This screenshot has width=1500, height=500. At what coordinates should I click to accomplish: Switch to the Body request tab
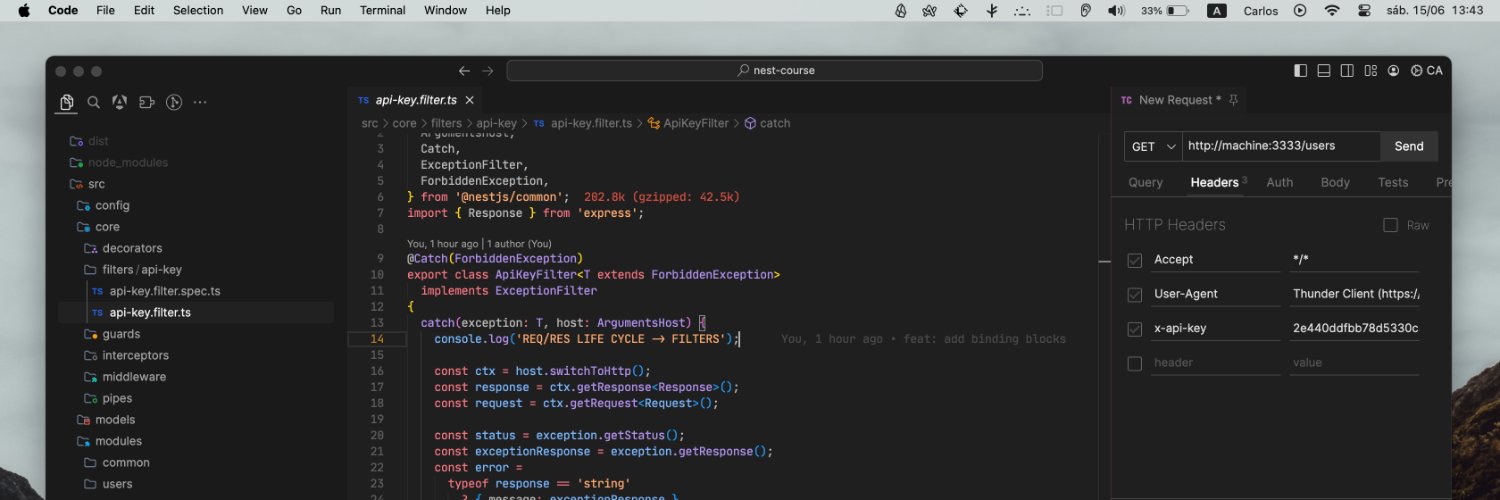point(1335,182)
